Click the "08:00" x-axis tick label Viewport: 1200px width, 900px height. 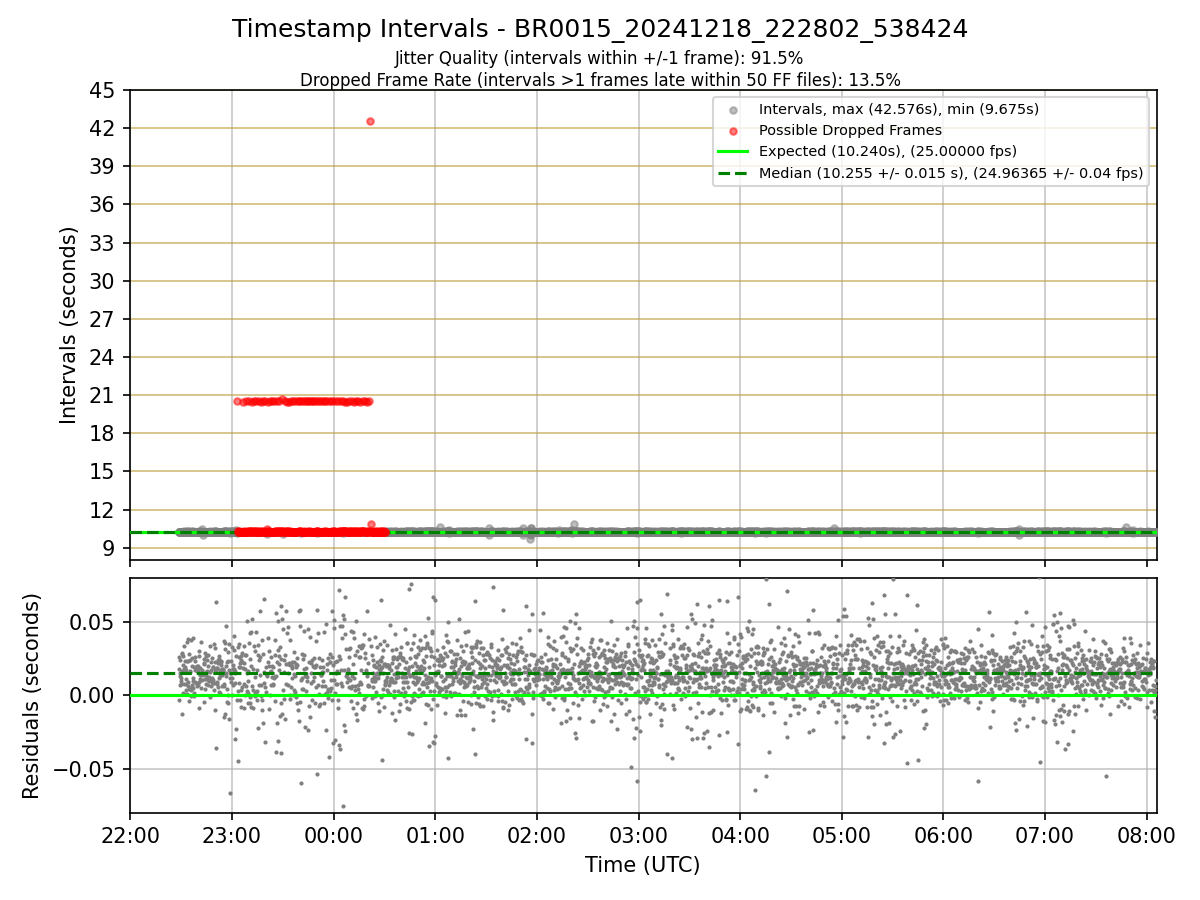1146,834
